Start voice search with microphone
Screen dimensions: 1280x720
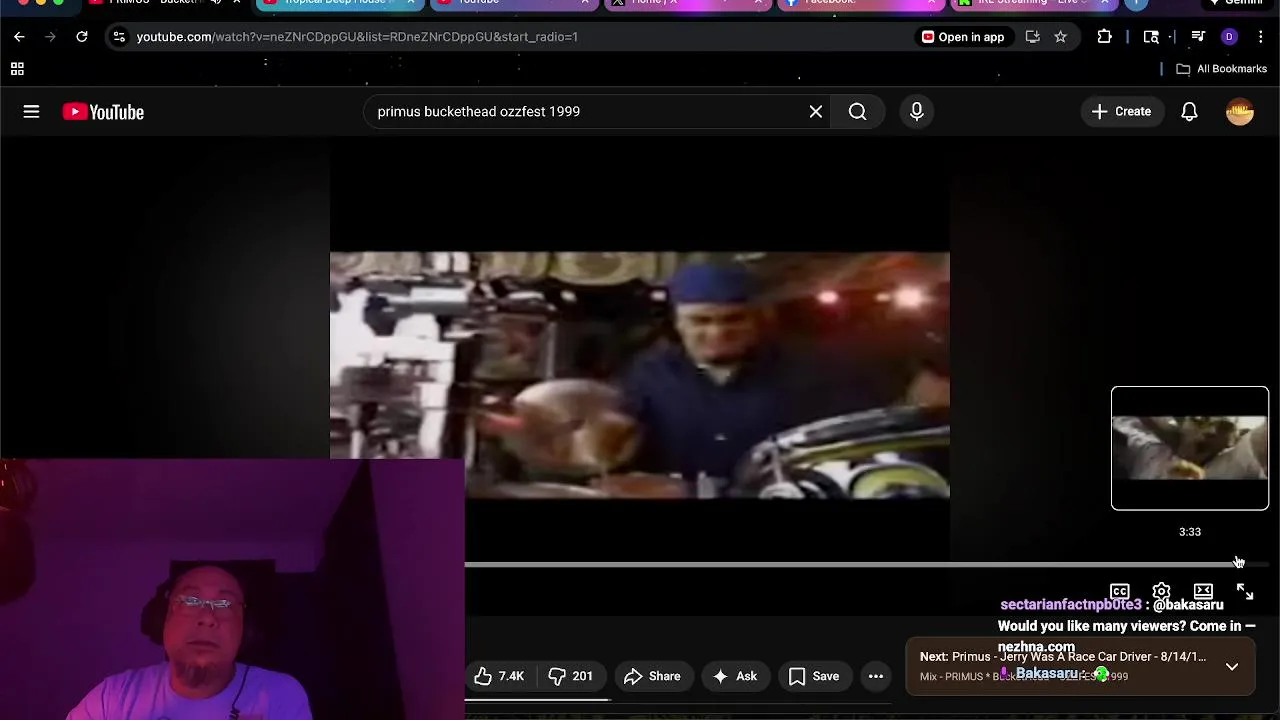(917, 112)
